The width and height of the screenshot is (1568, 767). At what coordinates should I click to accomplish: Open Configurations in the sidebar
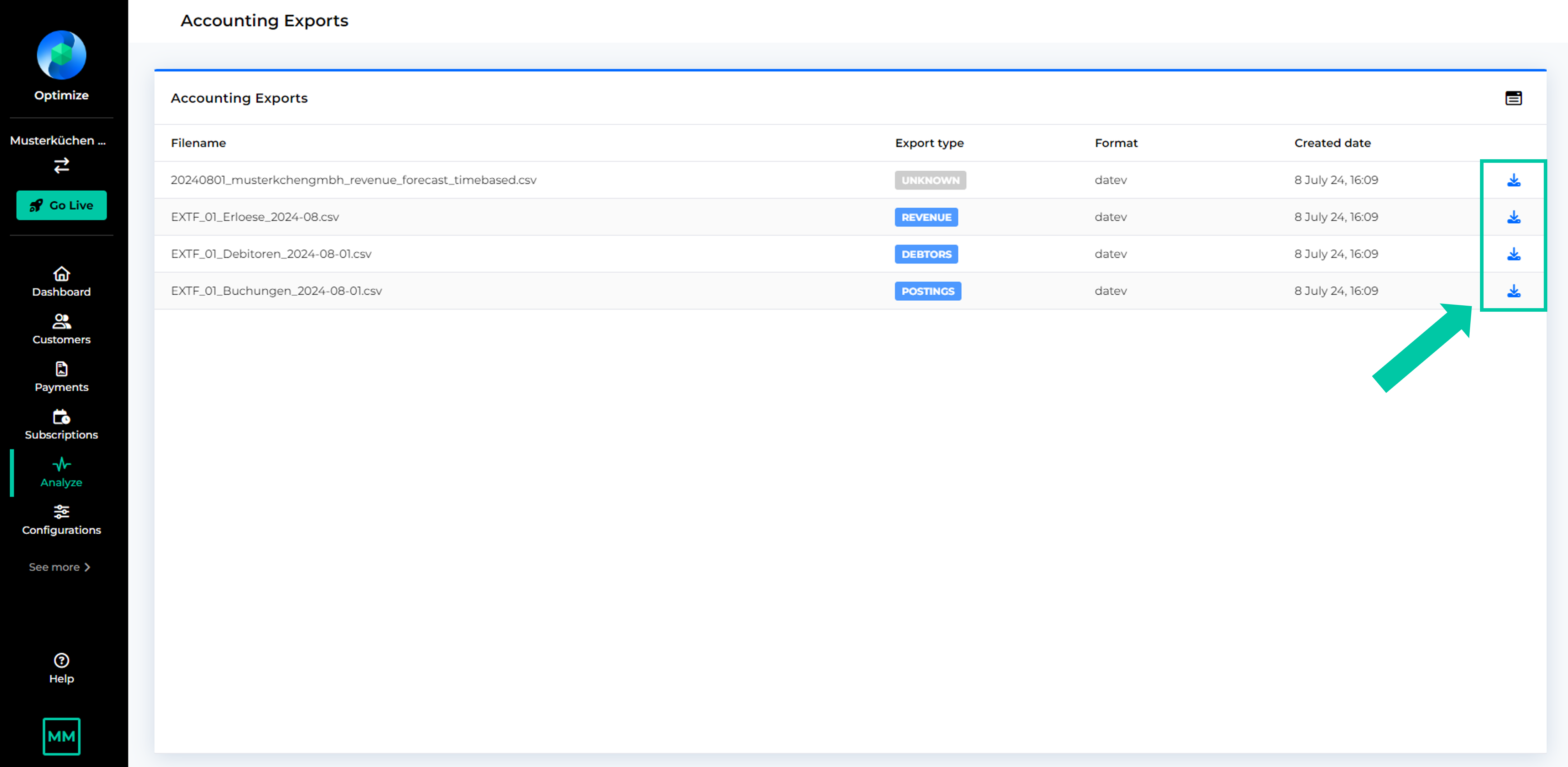pos(62,520)
